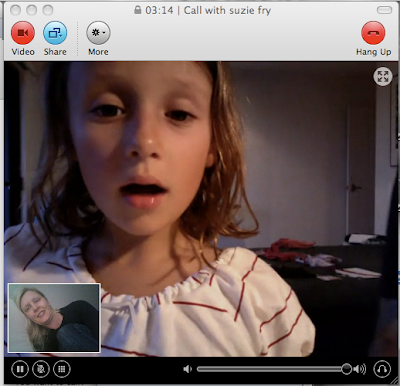400x386 pixels.
Task: Open the dial pad grid
Action: tap(62, 369)
